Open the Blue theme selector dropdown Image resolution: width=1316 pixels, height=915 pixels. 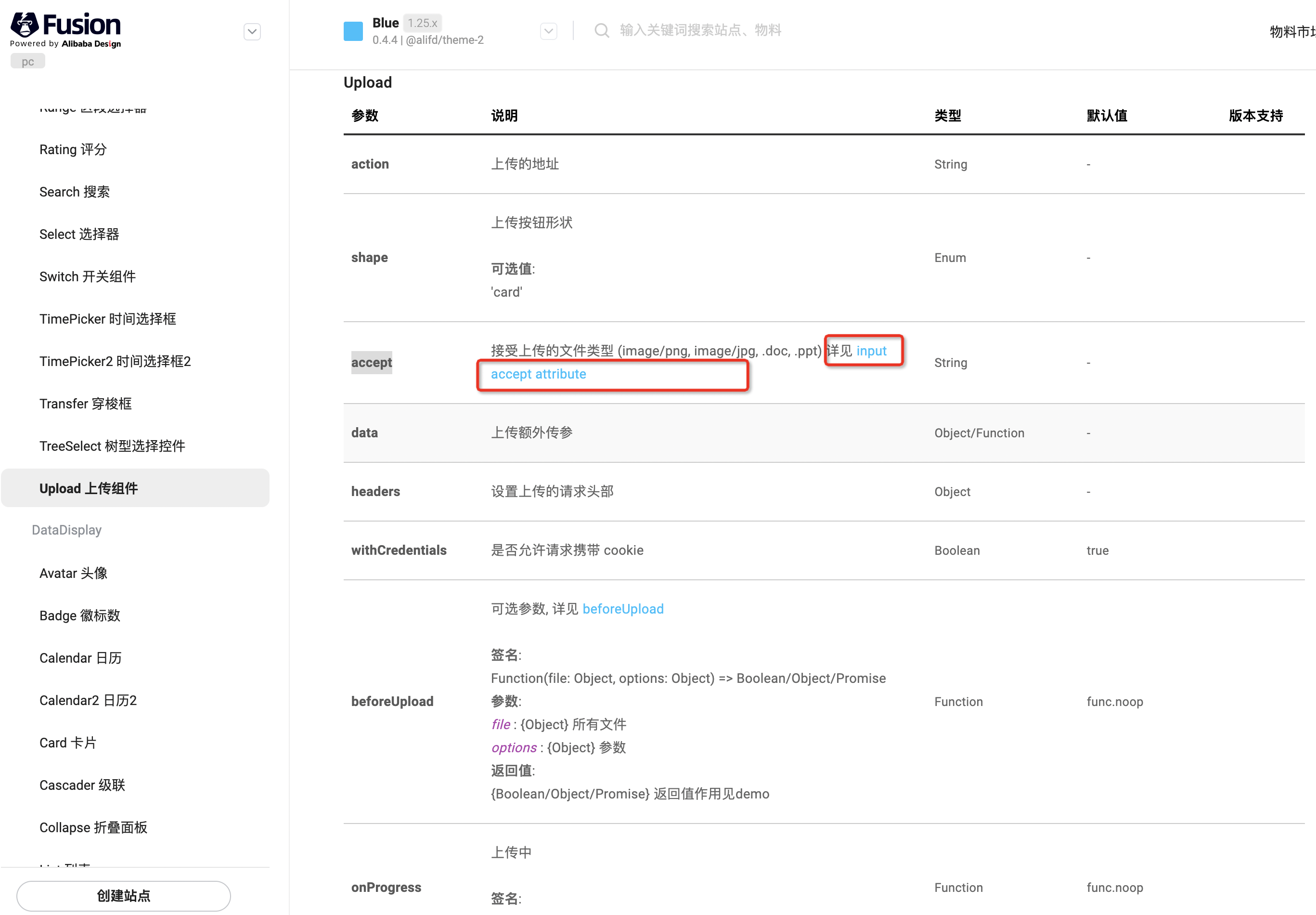[548, 31]
